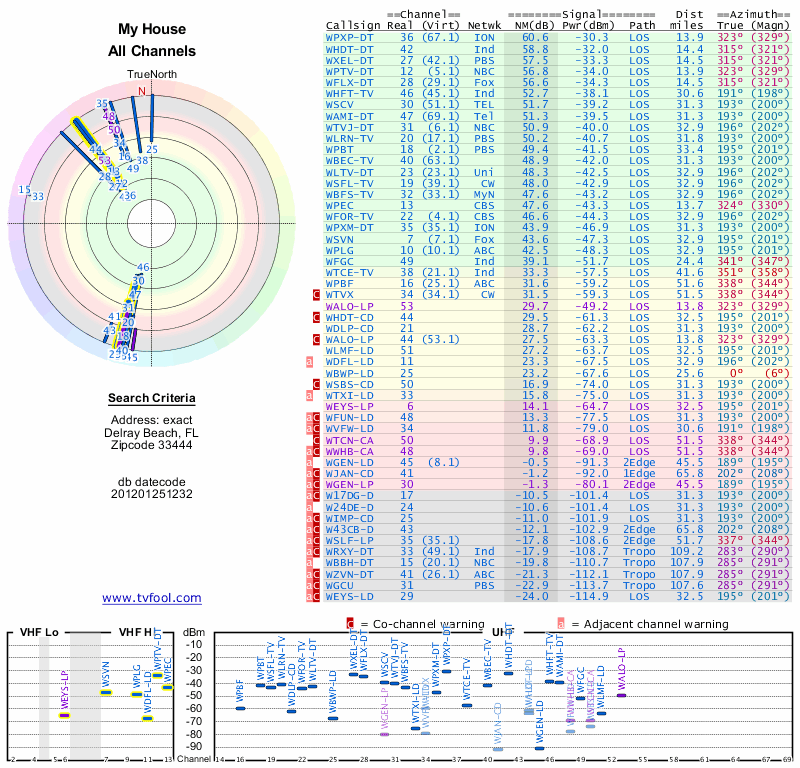Select the WGCU callsign entry
This screenshot has width=800, height=768.
coord(340,586)
